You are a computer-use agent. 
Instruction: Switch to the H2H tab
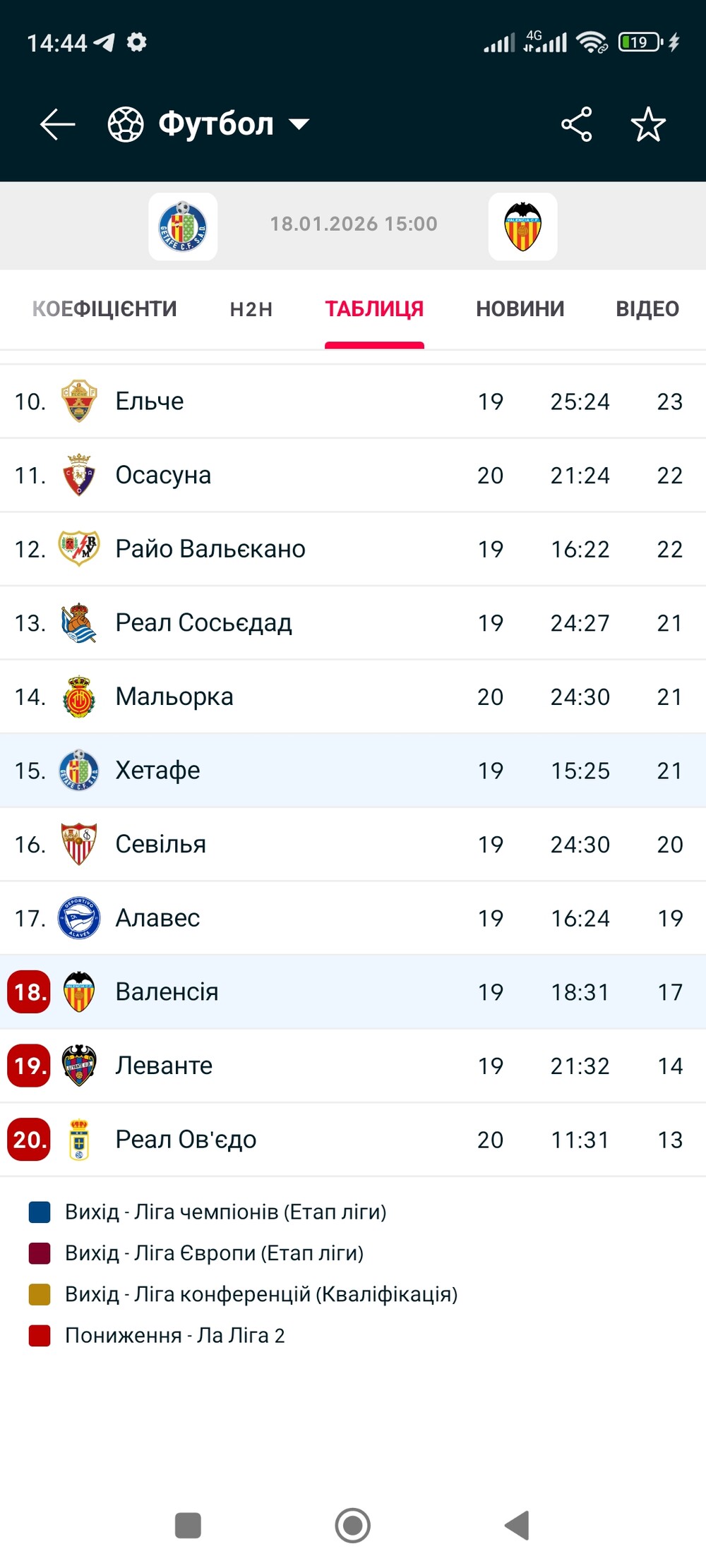251,309
